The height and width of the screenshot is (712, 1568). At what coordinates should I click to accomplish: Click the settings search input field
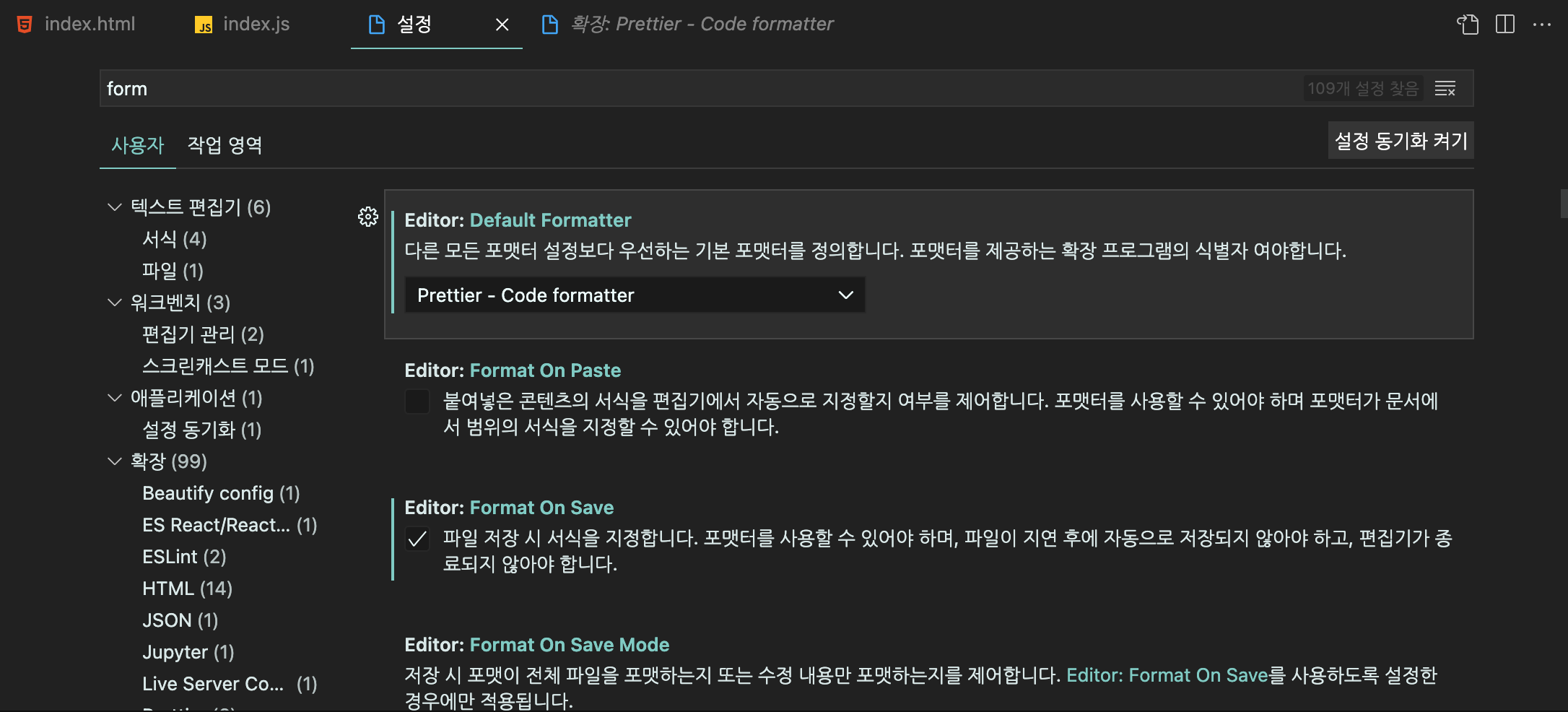(650, 89)
